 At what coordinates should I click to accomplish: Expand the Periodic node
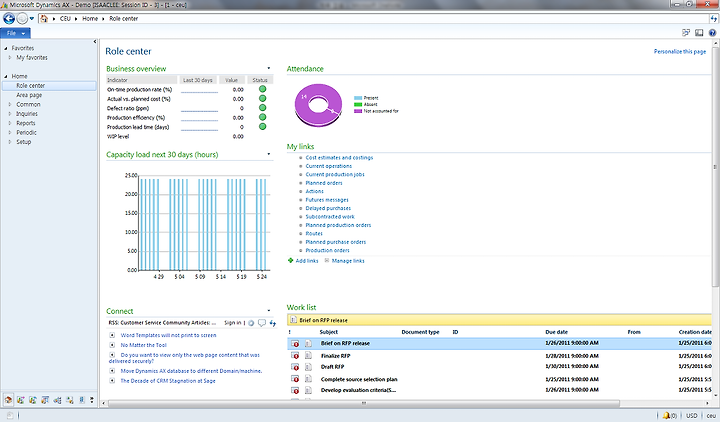[10, 132]
